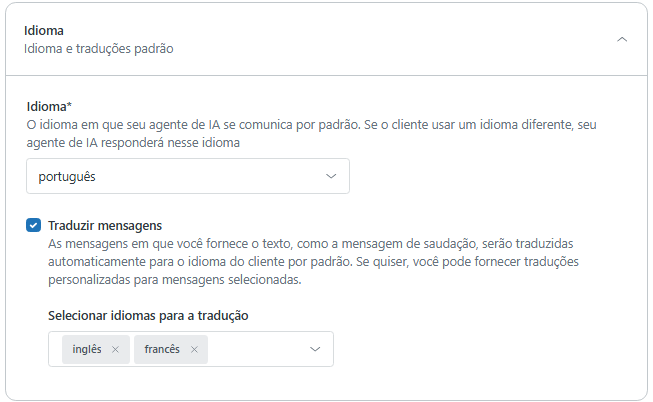Click the "Idioma e traduções padrão" subtitle
The height and width of the screenshot is (402, 653).
pyautogui.click(x=99, y=49)
